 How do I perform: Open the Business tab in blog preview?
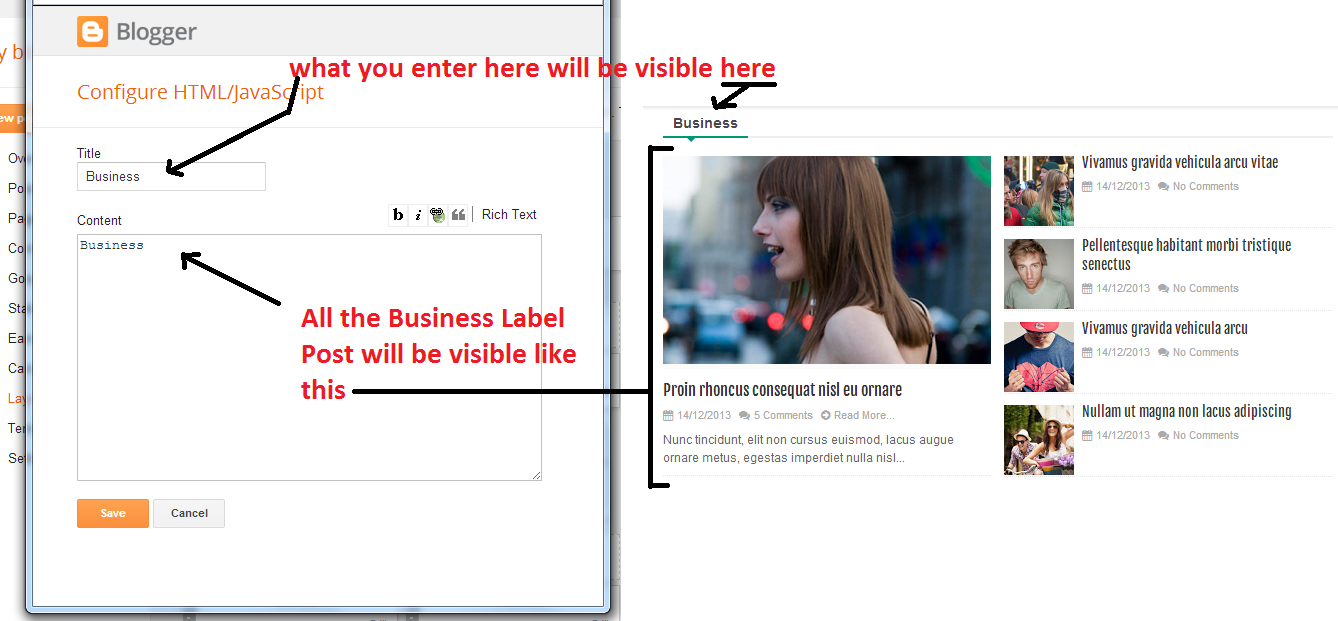point(705,123)
